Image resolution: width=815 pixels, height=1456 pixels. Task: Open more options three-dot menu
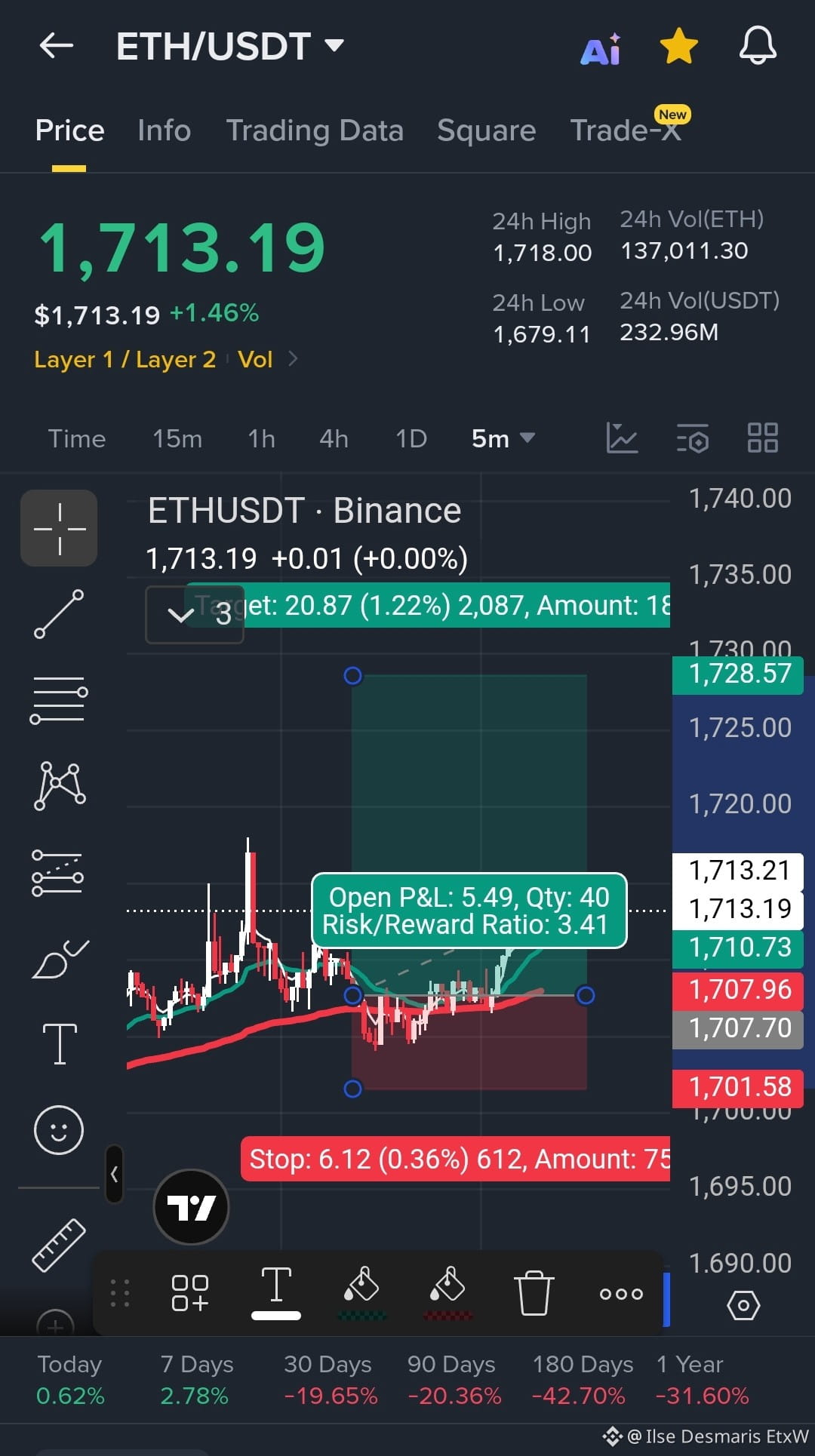click(x=621, y=1294)
